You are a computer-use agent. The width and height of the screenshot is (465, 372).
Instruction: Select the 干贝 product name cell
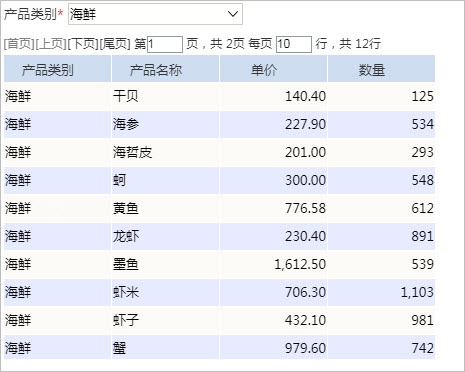coord(165,96)
